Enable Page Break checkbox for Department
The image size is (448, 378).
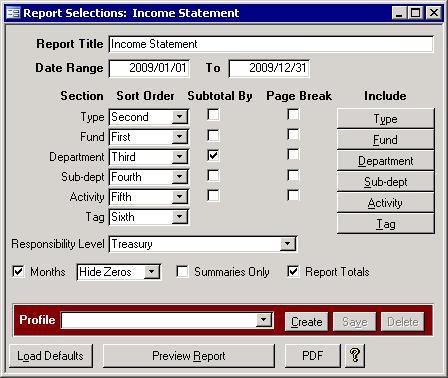click(293, 155)
